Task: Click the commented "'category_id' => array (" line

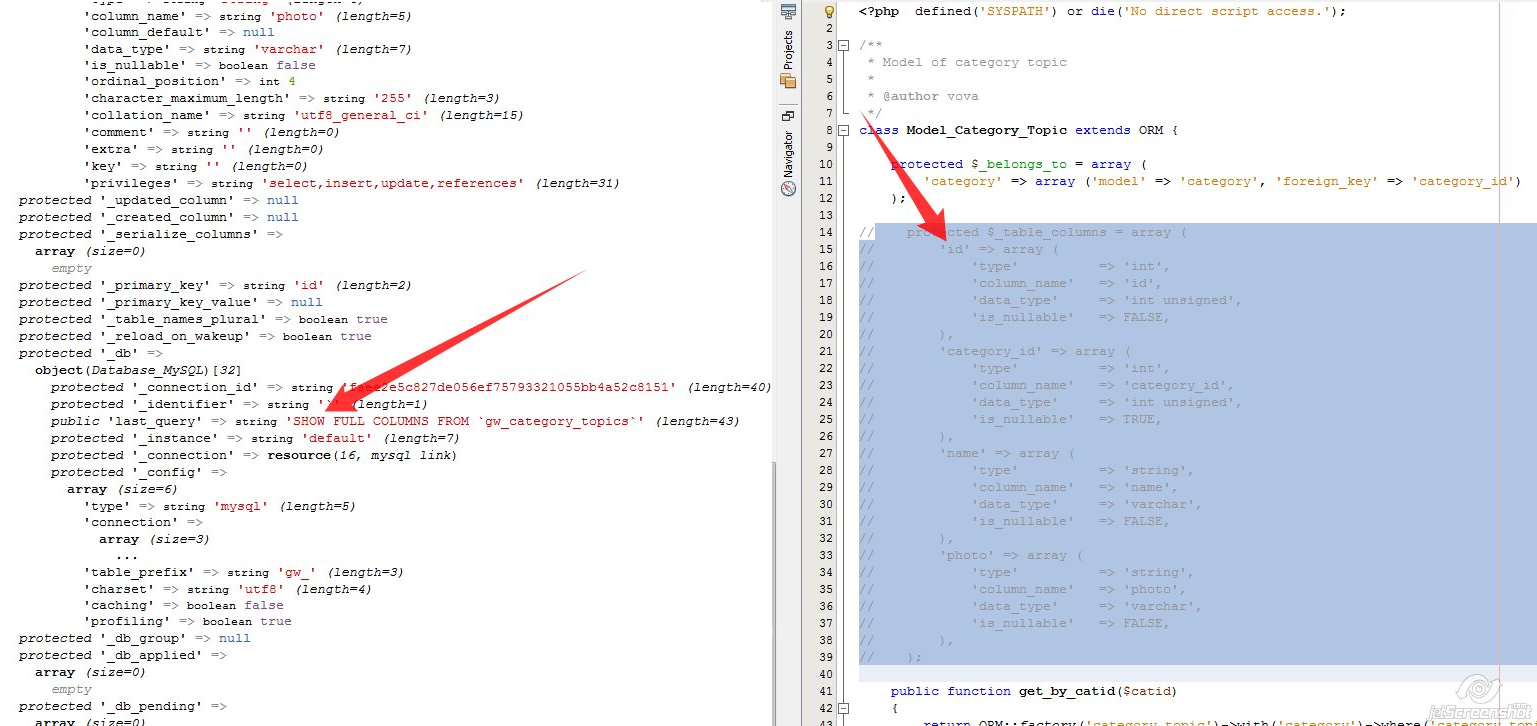Action: [x=1035, y=351]
